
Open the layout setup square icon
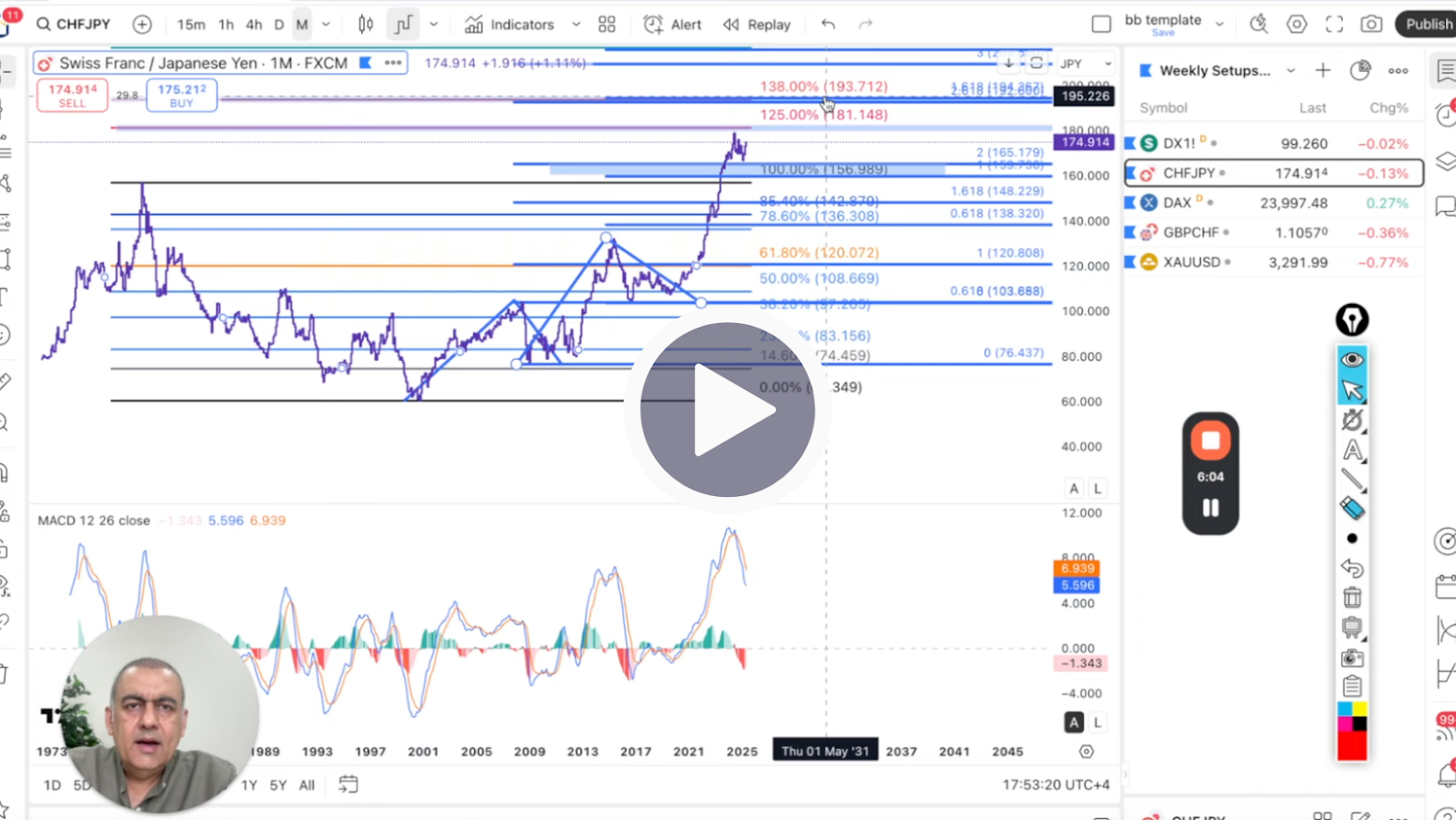[x=1101, y=25]
